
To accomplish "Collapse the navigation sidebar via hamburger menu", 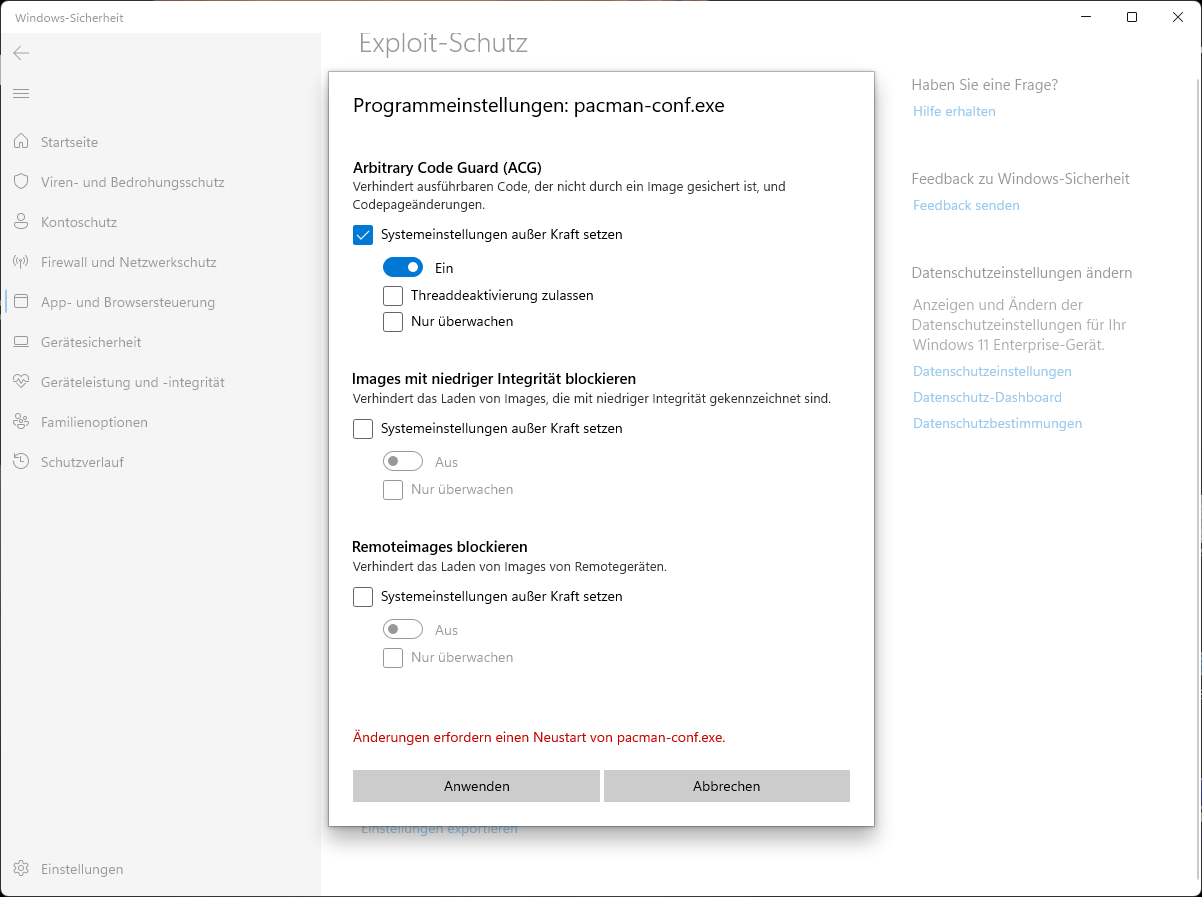I will click(21, 93).
